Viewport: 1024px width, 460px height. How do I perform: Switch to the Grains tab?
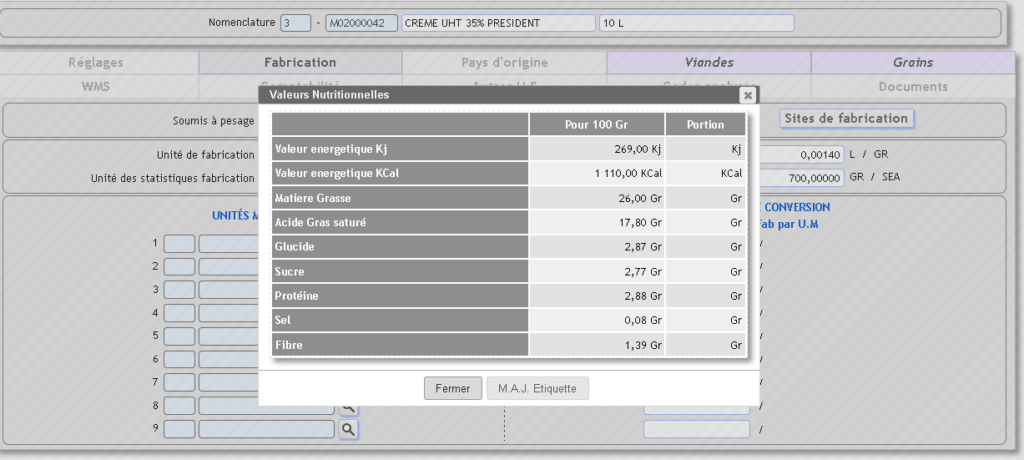click(912, 62)
